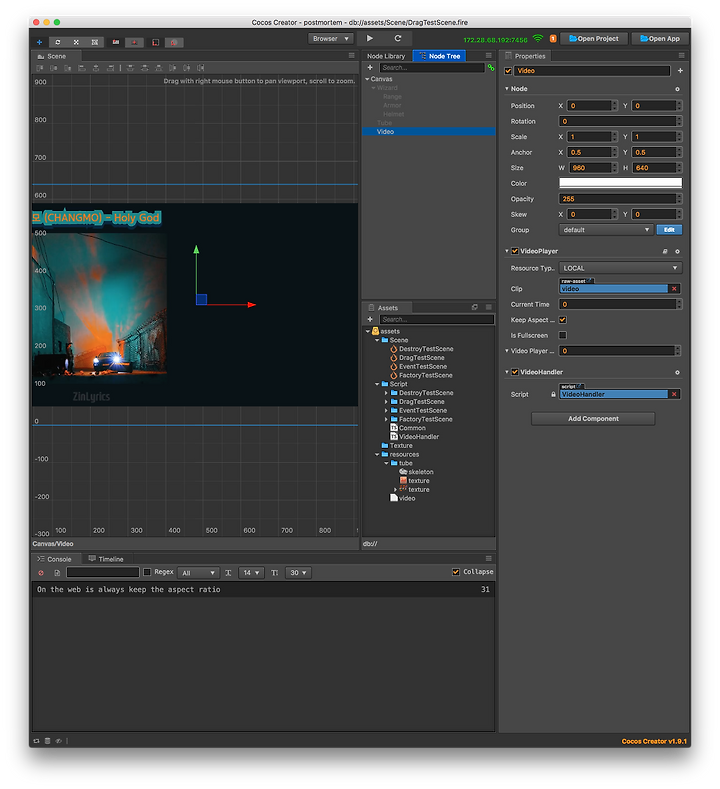Switch to the Node Library tab
Viewport: 720px width, 789px height.
386,56
